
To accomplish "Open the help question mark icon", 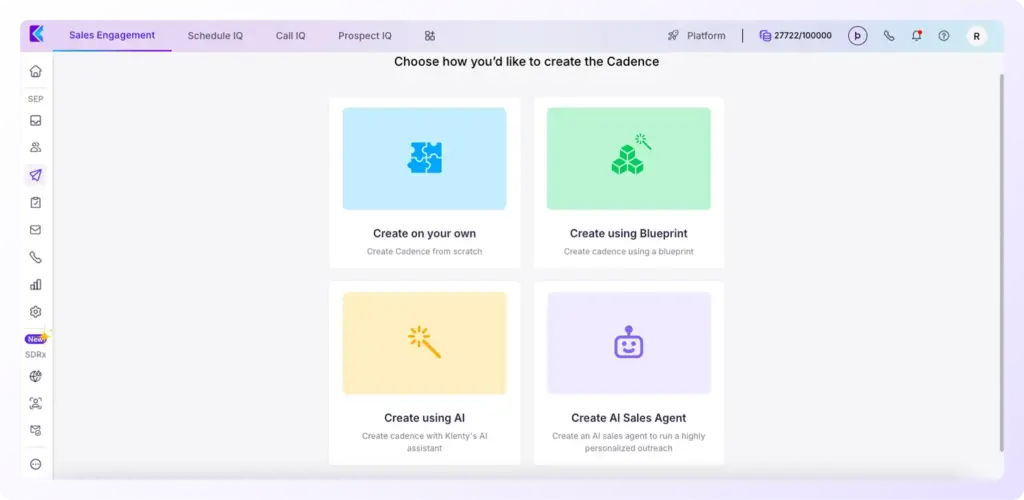I will tap(943, 36).
